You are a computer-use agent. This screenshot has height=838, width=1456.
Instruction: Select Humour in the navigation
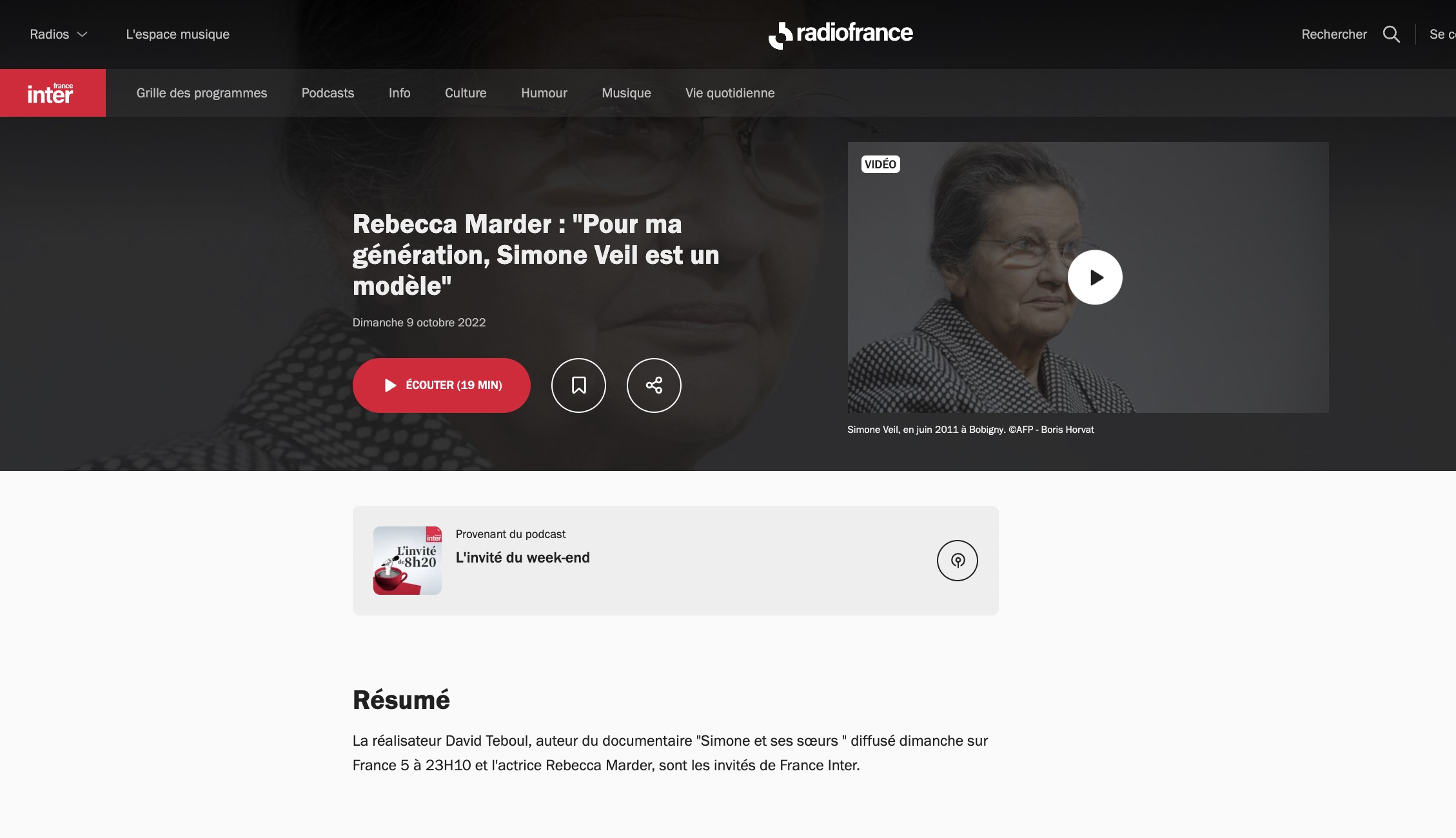coord(544,93)
